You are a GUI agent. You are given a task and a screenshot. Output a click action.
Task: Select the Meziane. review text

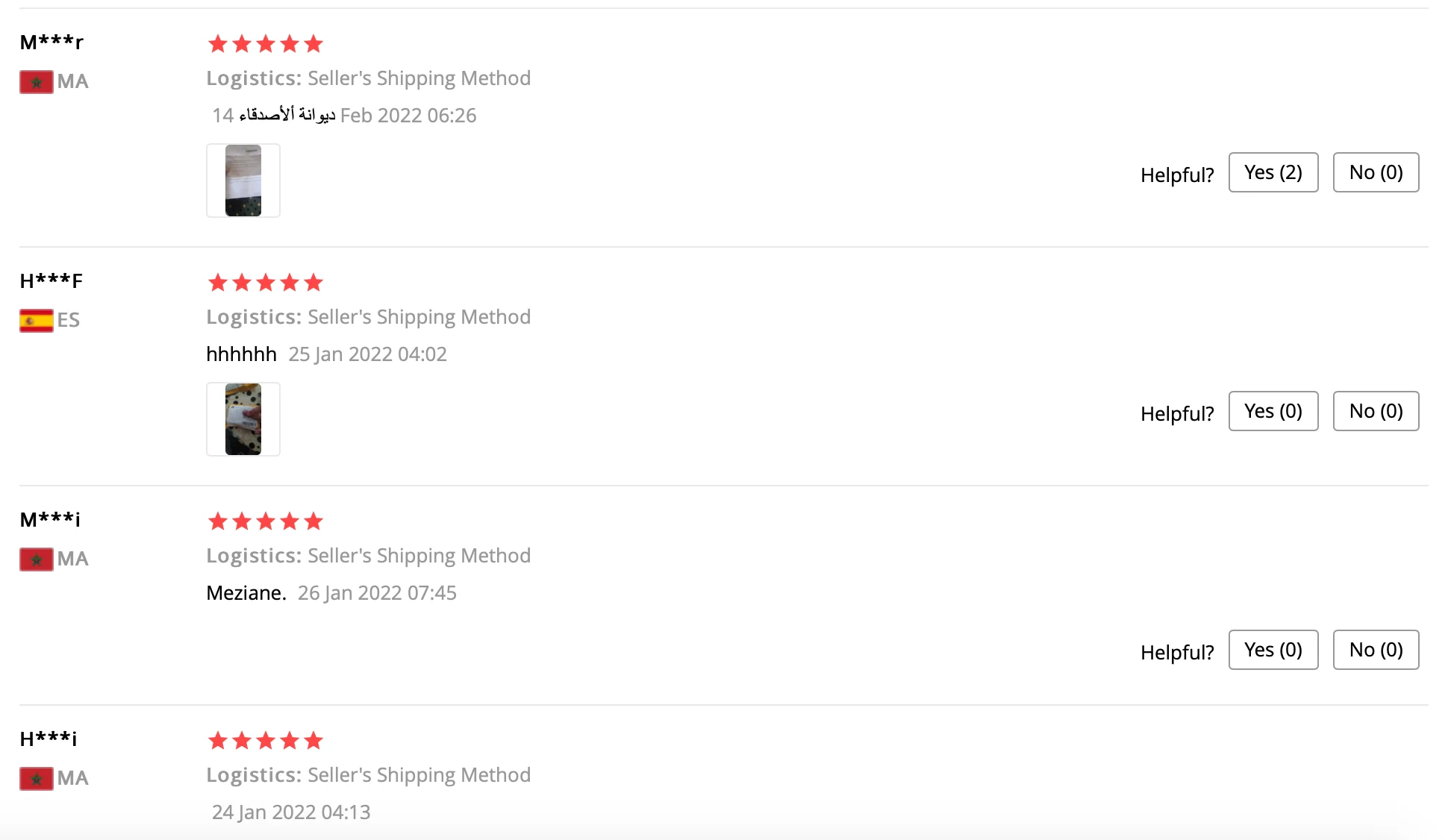(246, 593)
